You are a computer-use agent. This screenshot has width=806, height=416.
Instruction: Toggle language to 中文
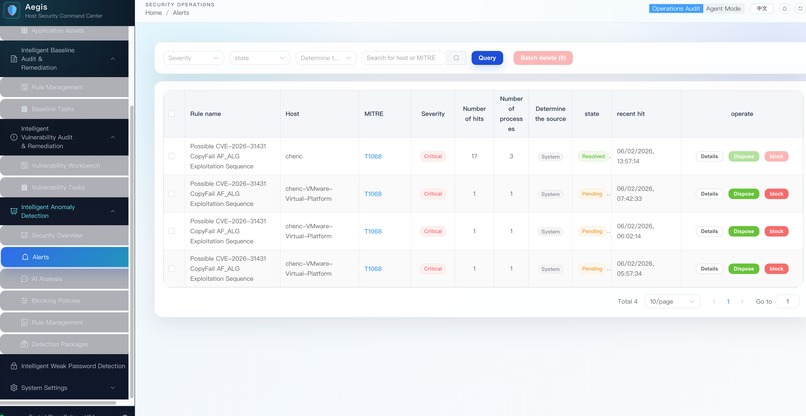(x=762, y=9)
